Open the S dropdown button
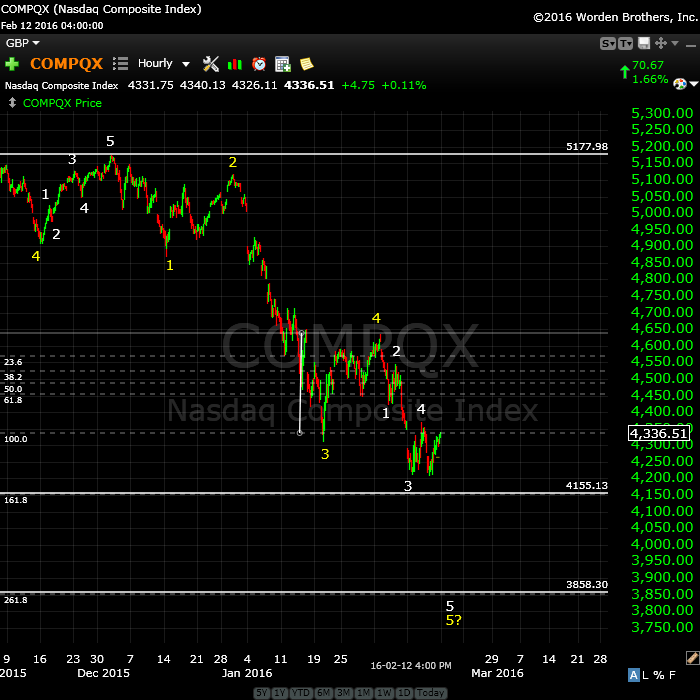Viewport: 700px width, 700px height. pyautogui.click(x=608, y=43)
